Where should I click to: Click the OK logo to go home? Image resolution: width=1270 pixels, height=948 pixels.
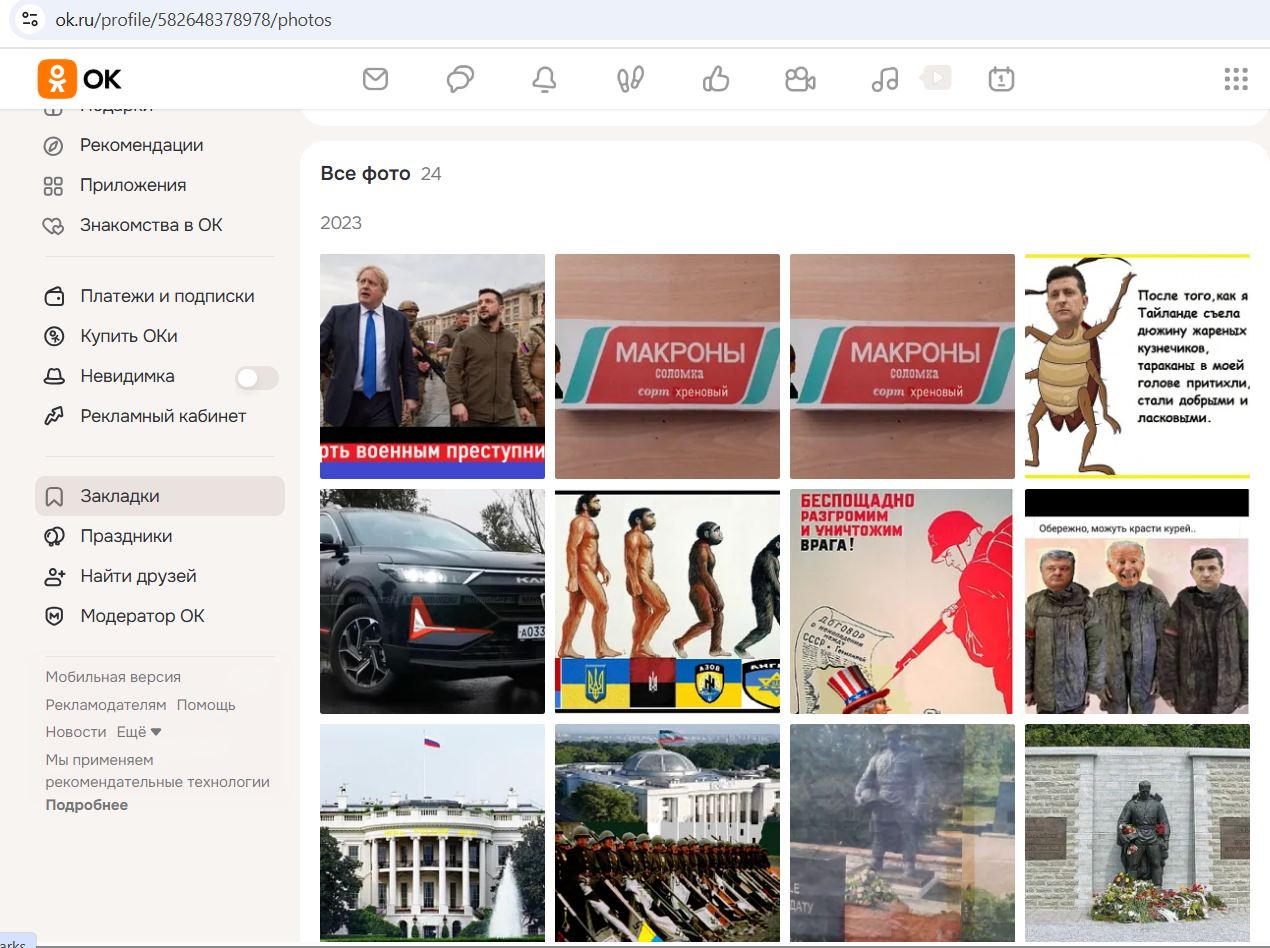tap(80, 79)
